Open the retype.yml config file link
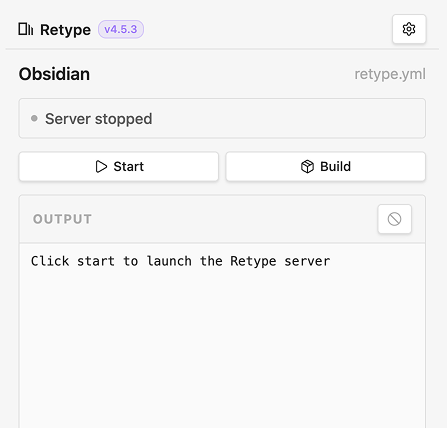This screenshot has width=447, height=428. (390, 74)
